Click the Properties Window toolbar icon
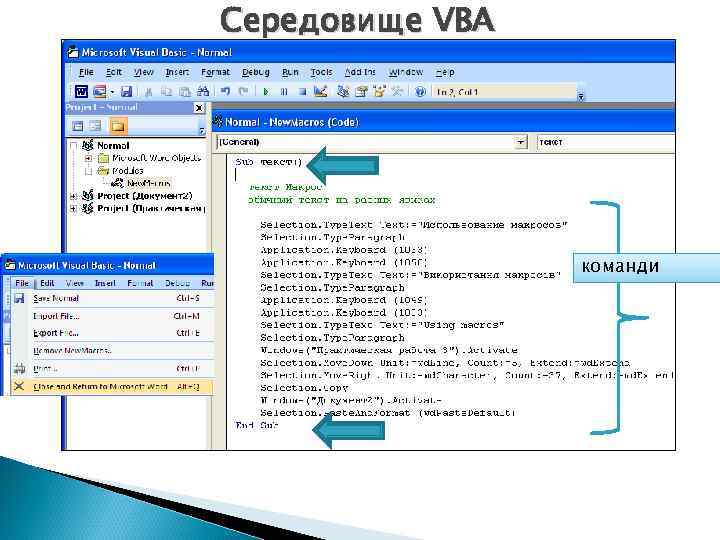 tap(361, 91)
